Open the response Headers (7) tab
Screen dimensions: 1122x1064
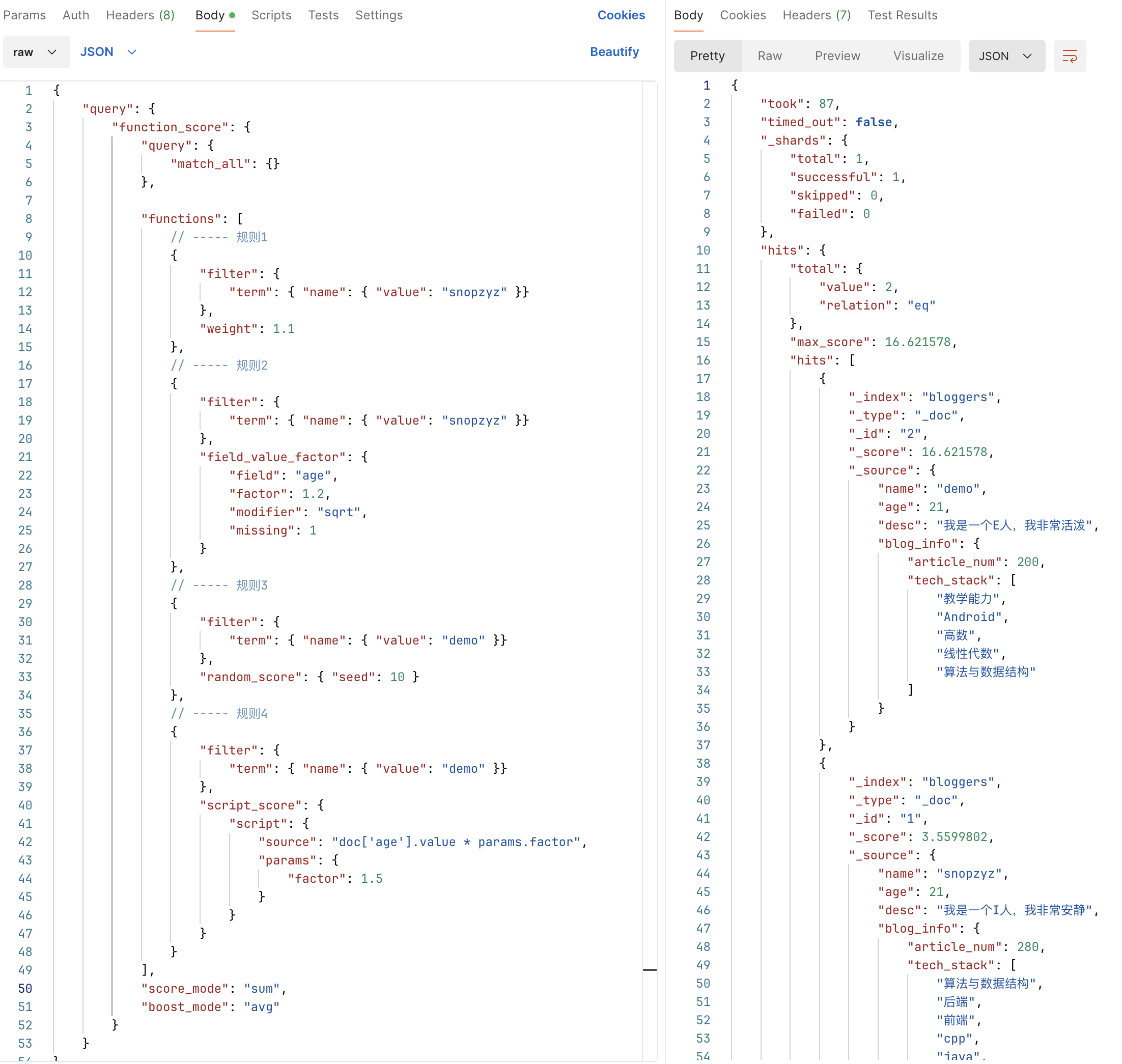pyautogui.click(x=816, y=15)
